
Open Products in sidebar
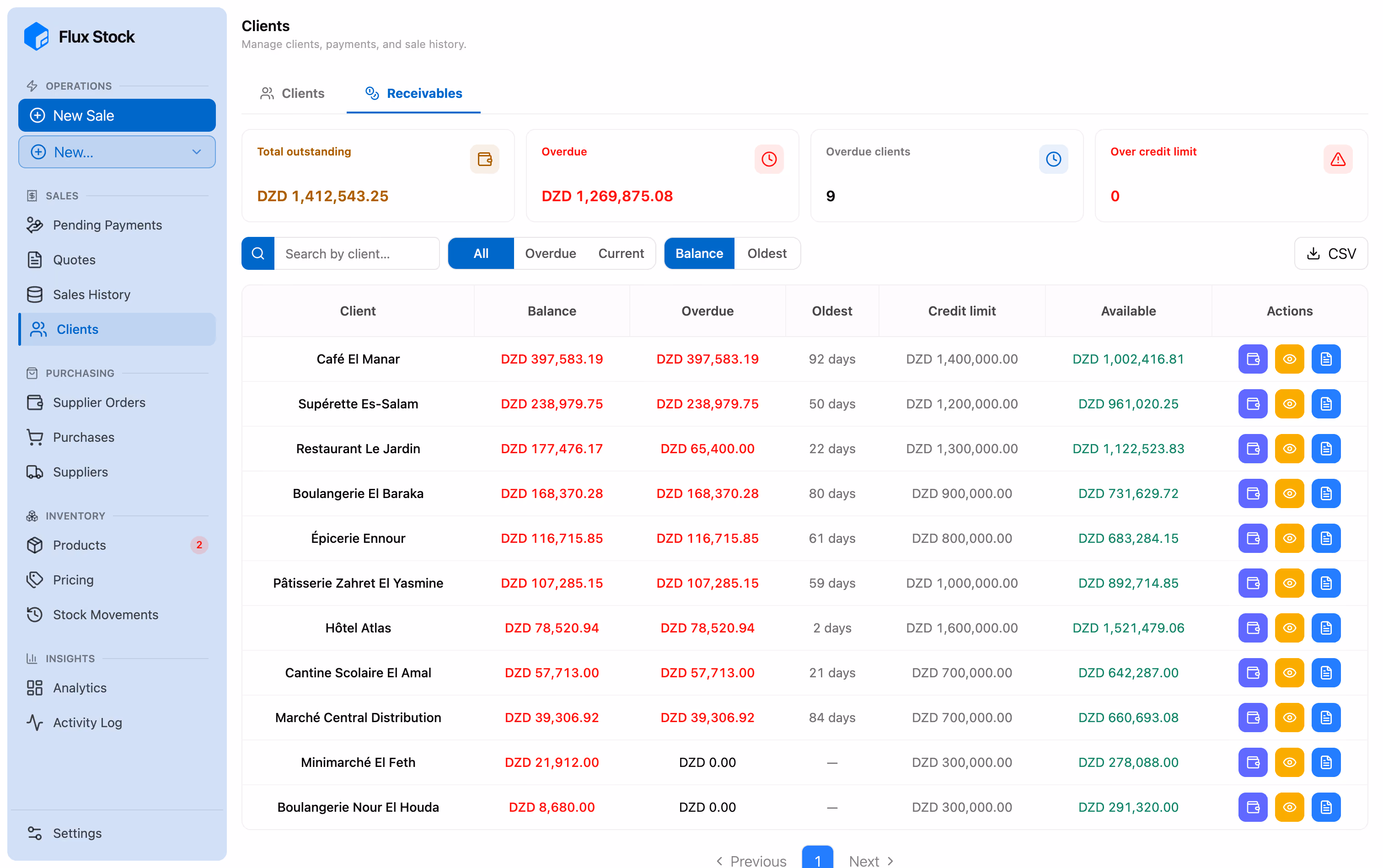[117, 544]
